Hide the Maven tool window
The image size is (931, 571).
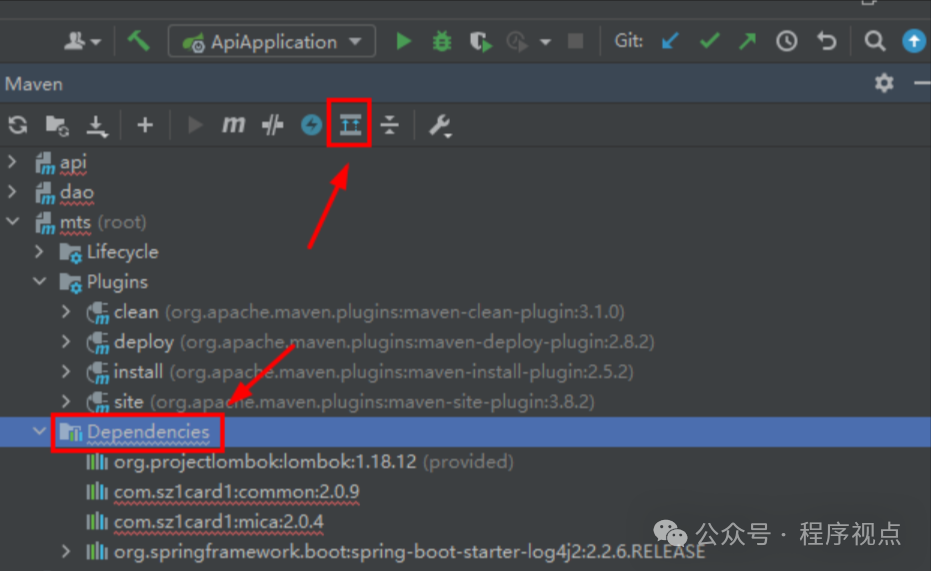tap(922, 84)
